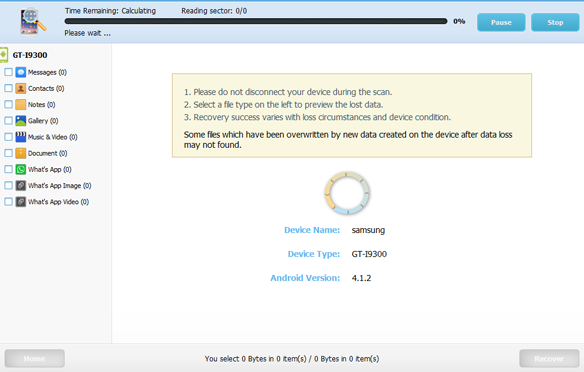Click the Contacts person icon

[x=21, y=88]
